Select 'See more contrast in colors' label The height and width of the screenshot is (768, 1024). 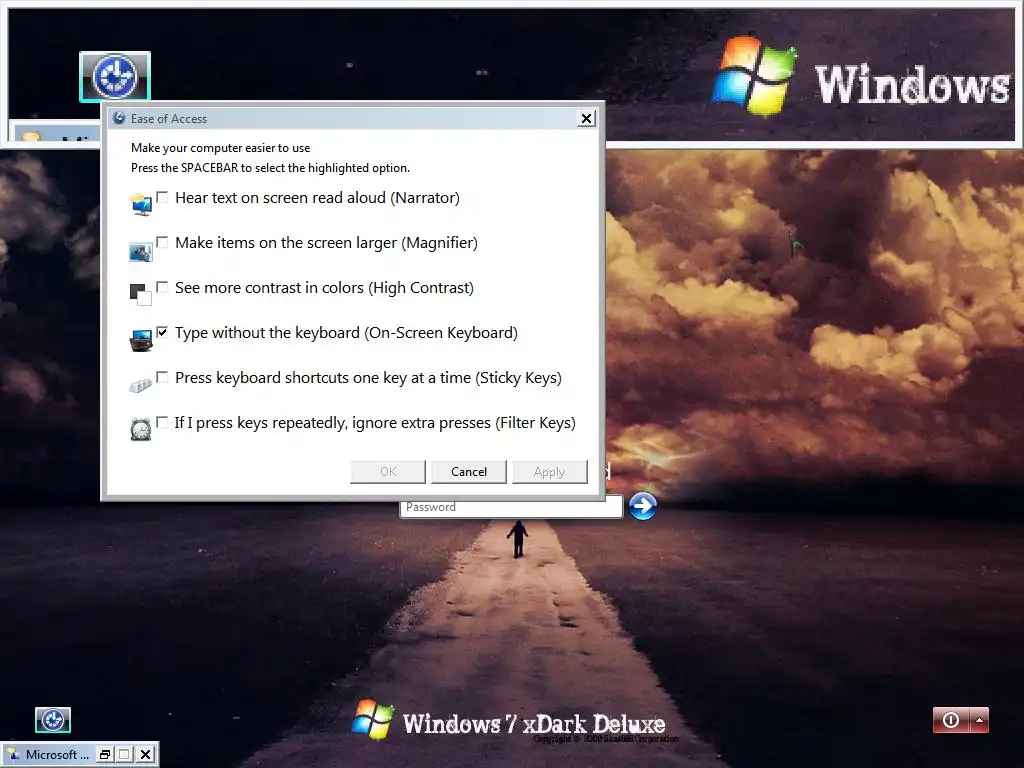click(269, 288)
